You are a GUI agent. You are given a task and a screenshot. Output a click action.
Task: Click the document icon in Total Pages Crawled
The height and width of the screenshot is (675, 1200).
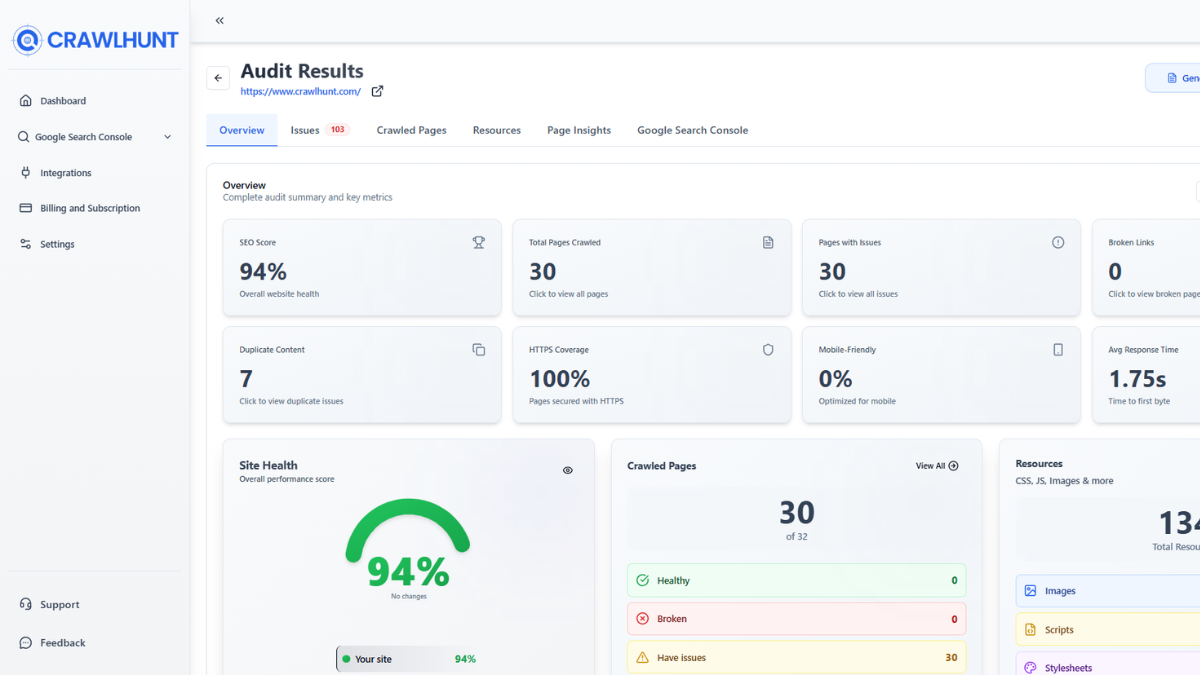click(x=768, y=242)
